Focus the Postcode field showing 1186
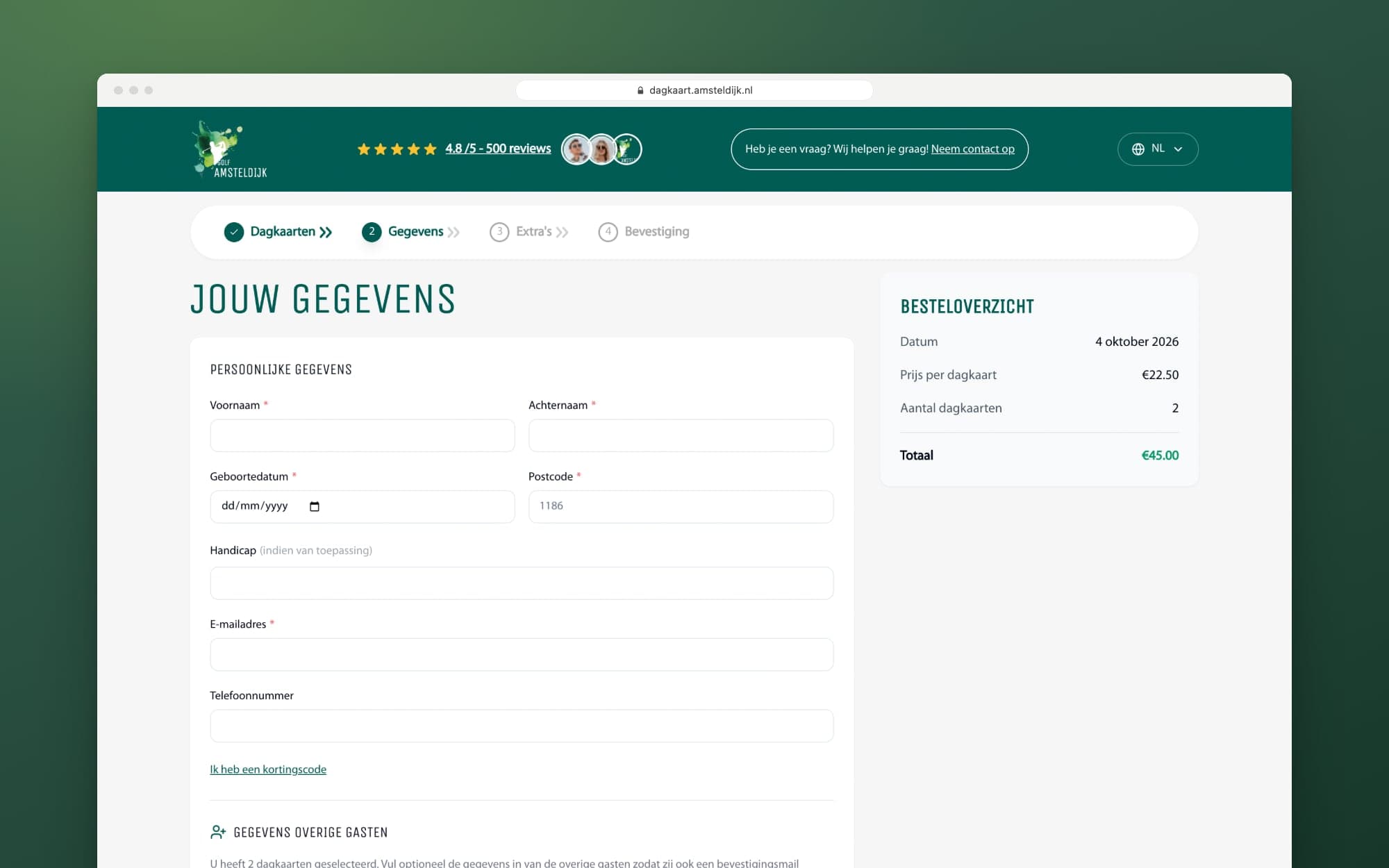This screenshot has width=1389, height=868. pyautogui.click(x=681, y=507)
